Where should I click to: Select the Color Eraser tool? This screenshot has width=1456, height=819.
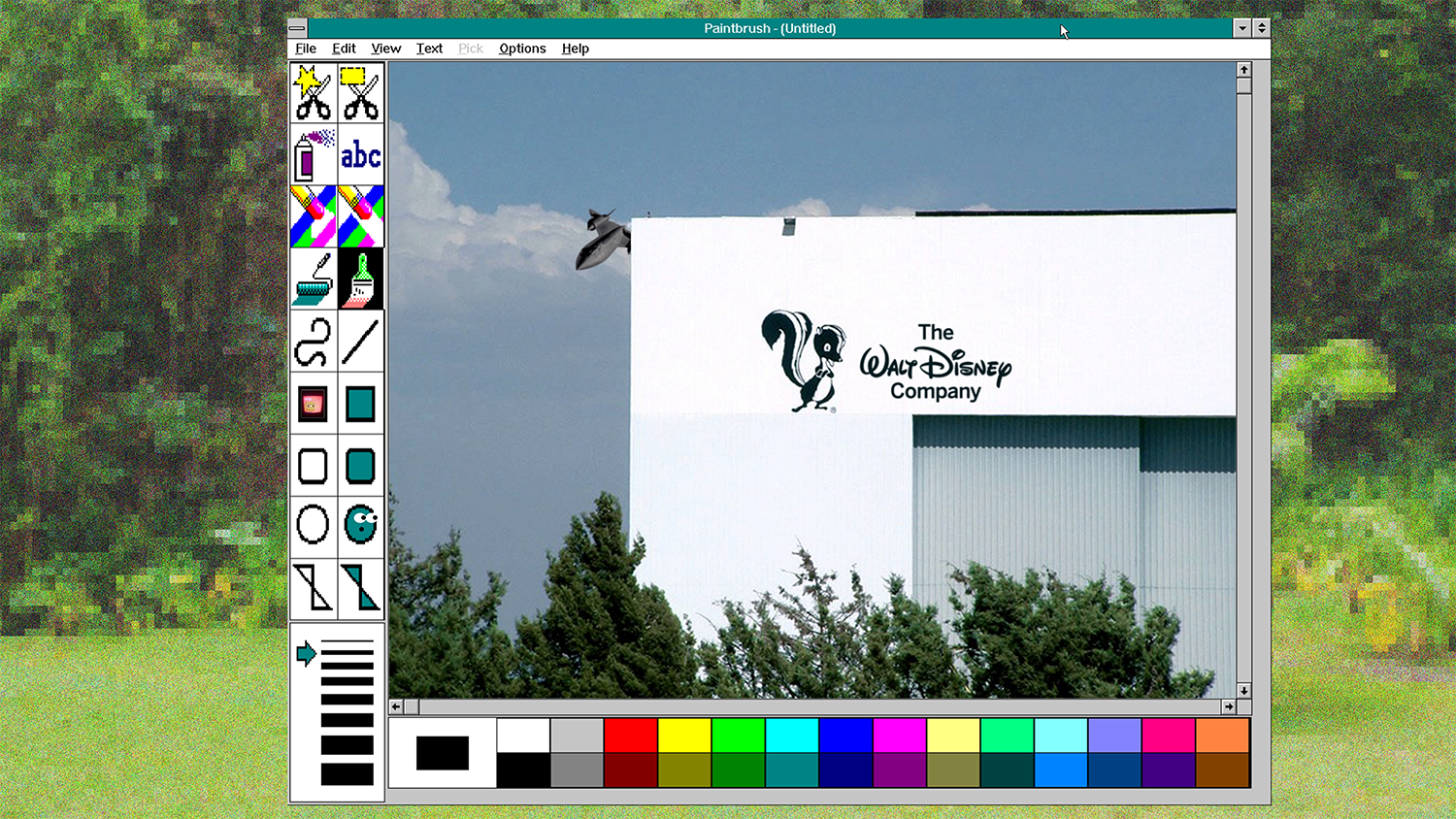[314, 216]
